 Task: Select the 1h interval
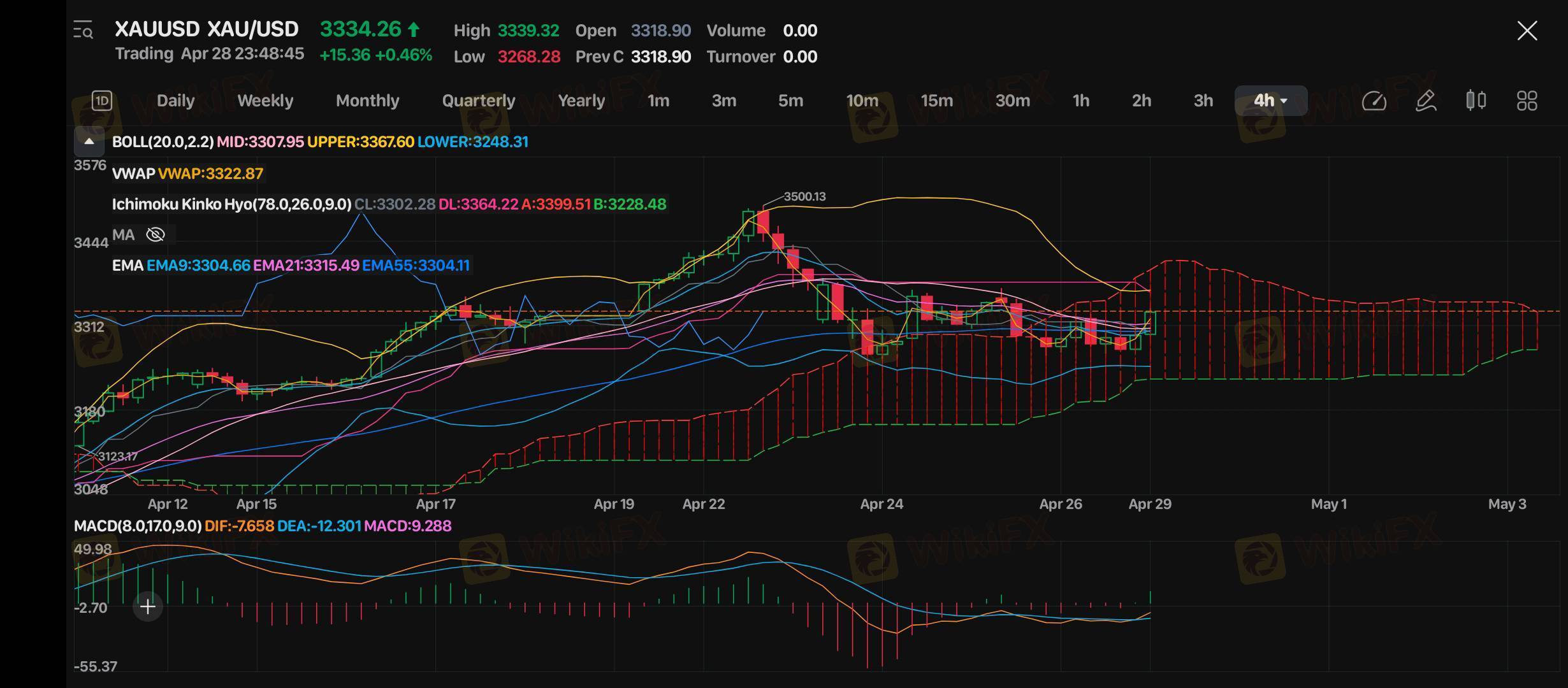coord(1080,101)
